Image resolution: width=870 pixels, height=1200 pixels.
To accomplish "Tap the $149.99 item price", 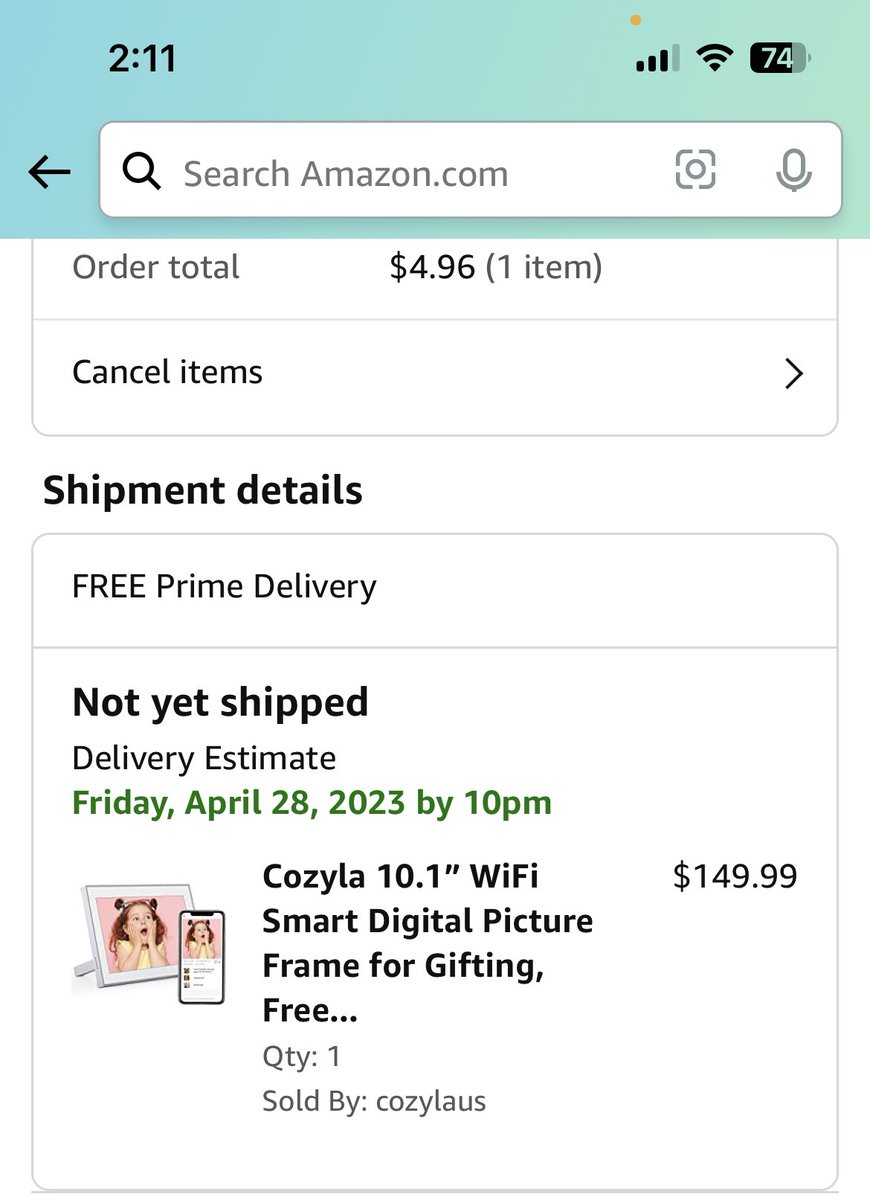I will coord(735,877).
